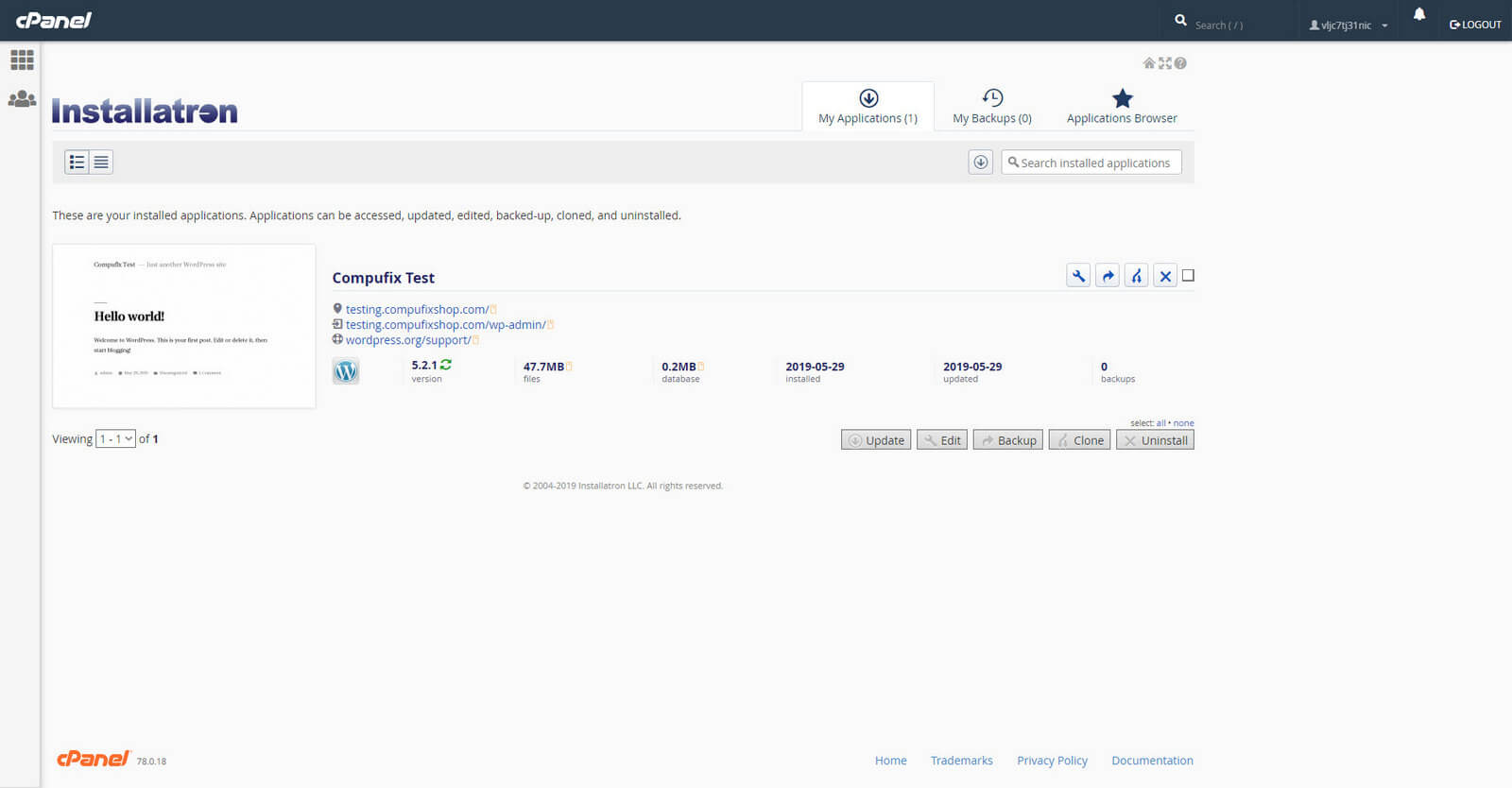
Task: Open cPanel grid home icon in sidebar
Action: 22,60
